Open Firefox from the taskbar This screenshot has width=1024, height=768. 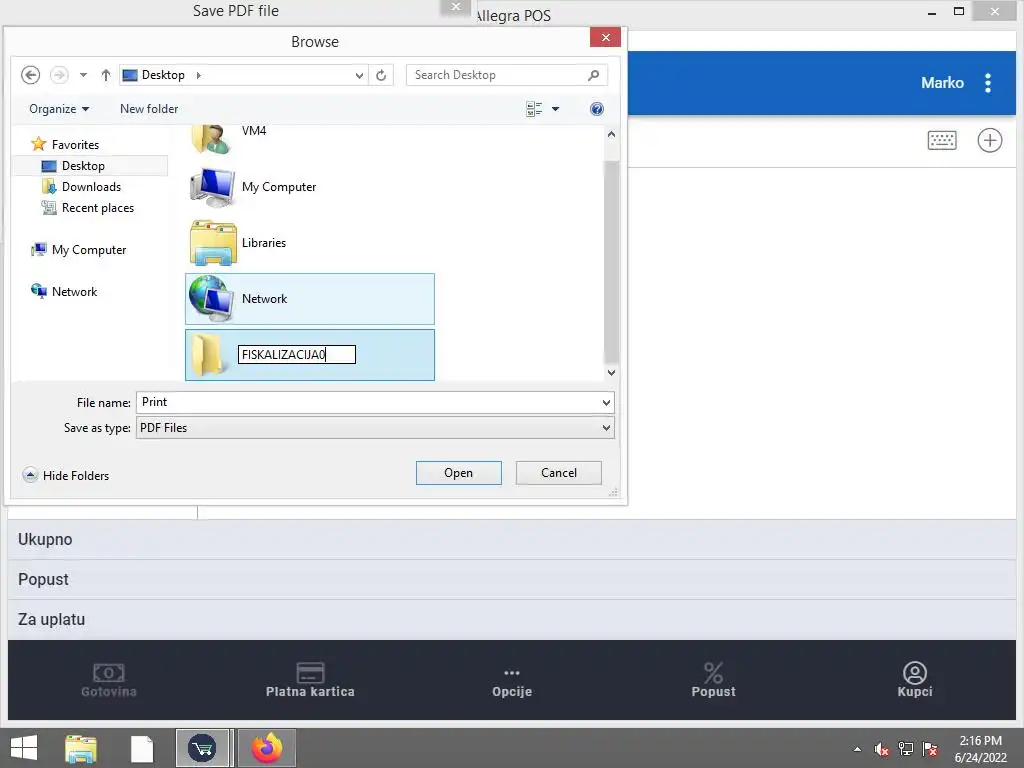266,748
